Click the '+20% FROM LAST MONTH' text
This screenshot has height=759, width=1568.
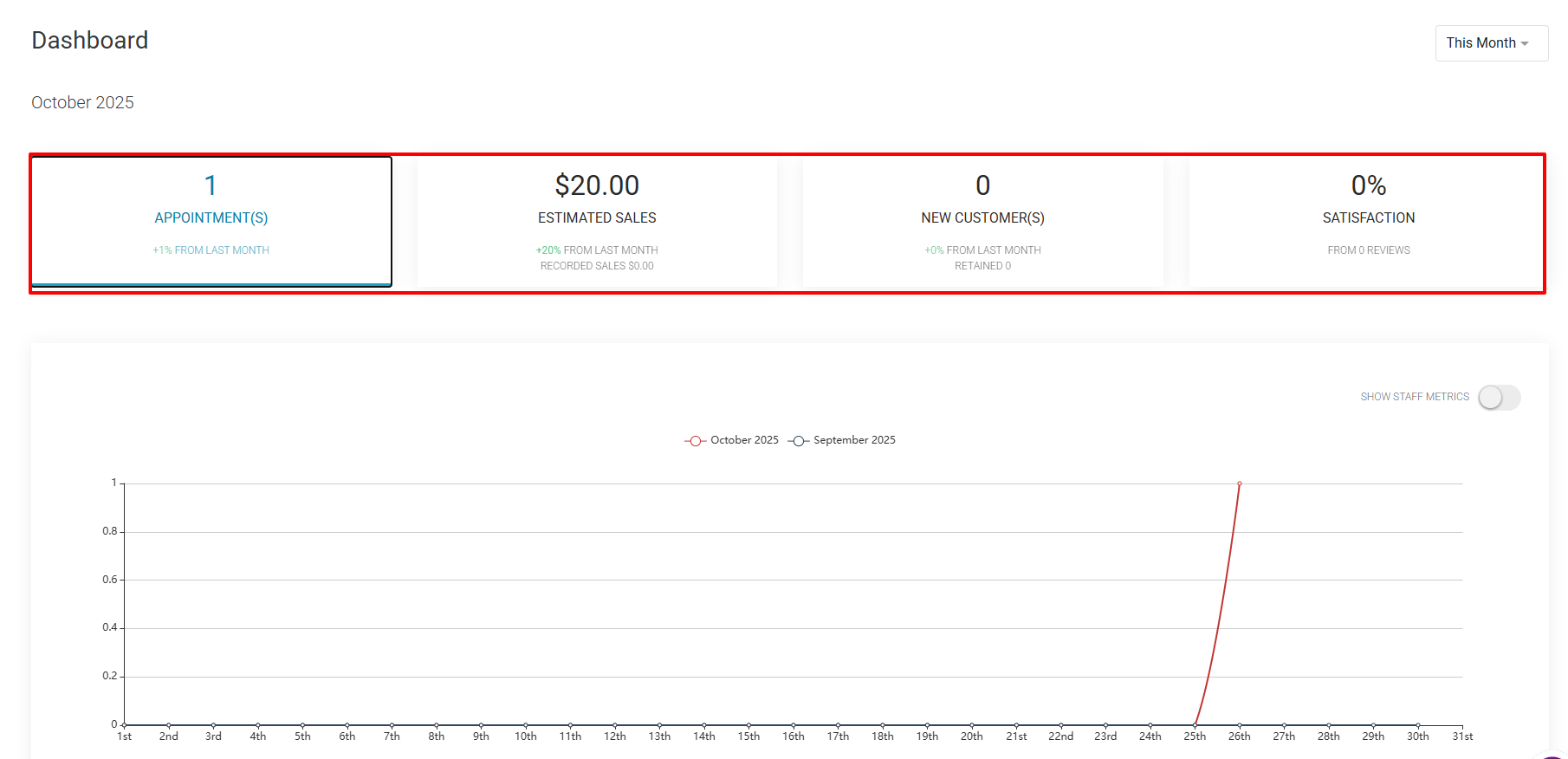coord(597,250)
